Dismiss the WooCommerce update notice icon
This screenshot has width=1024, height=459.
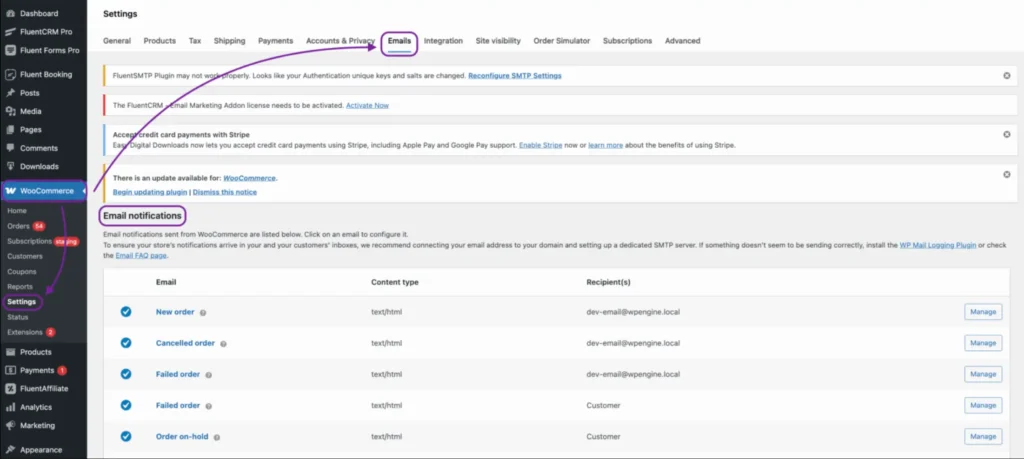coord(1006,174)
